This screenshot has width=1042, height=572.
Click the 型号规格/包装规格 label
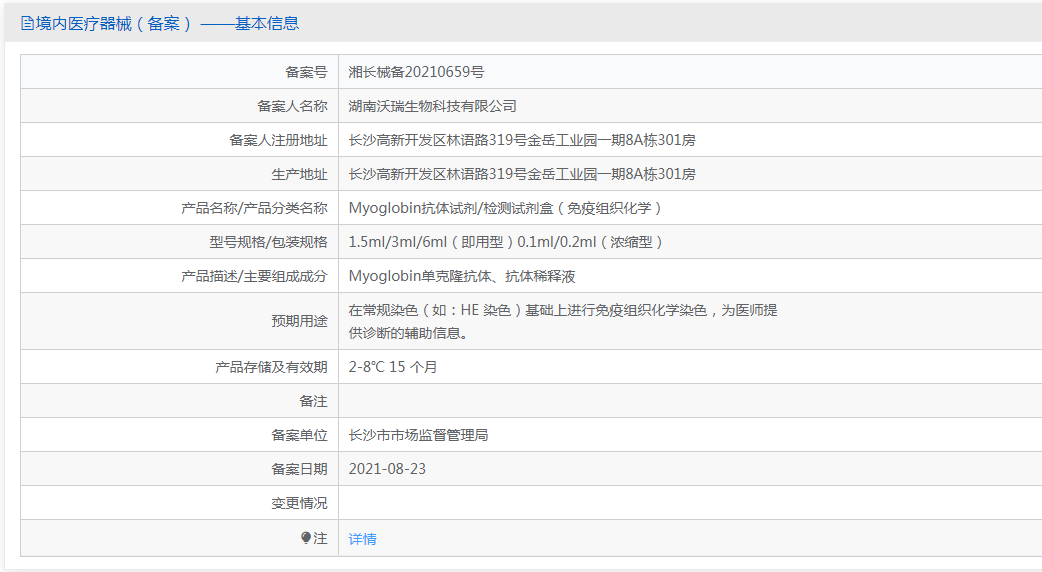[268, 242]
